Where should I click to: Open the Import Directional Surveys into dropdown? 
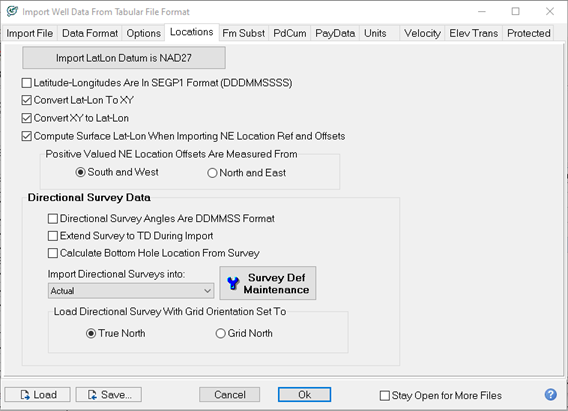(x=131, y=291)
